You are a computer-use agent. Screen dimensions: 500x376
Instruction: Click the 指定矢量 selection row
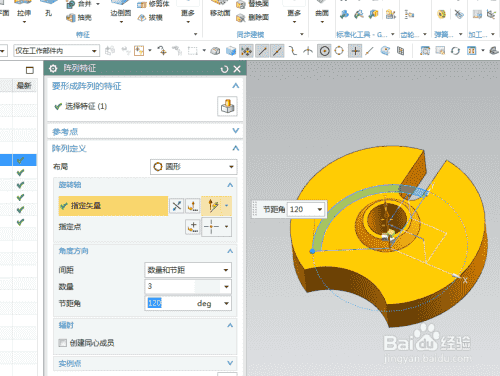pos(113,206)
